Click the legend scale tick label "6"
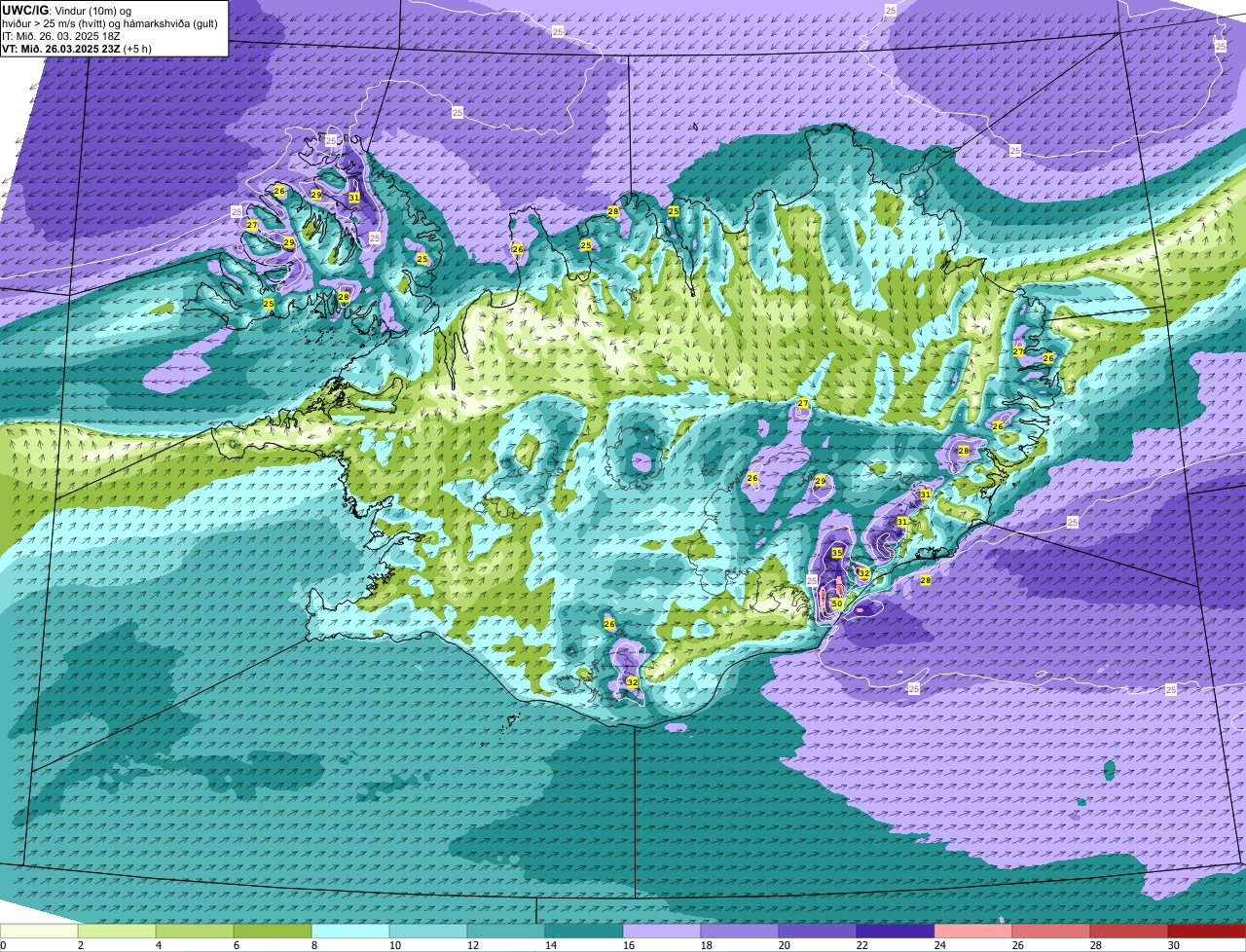Image resolution: width=1246 pixels, height=952 pixels. 237,945
